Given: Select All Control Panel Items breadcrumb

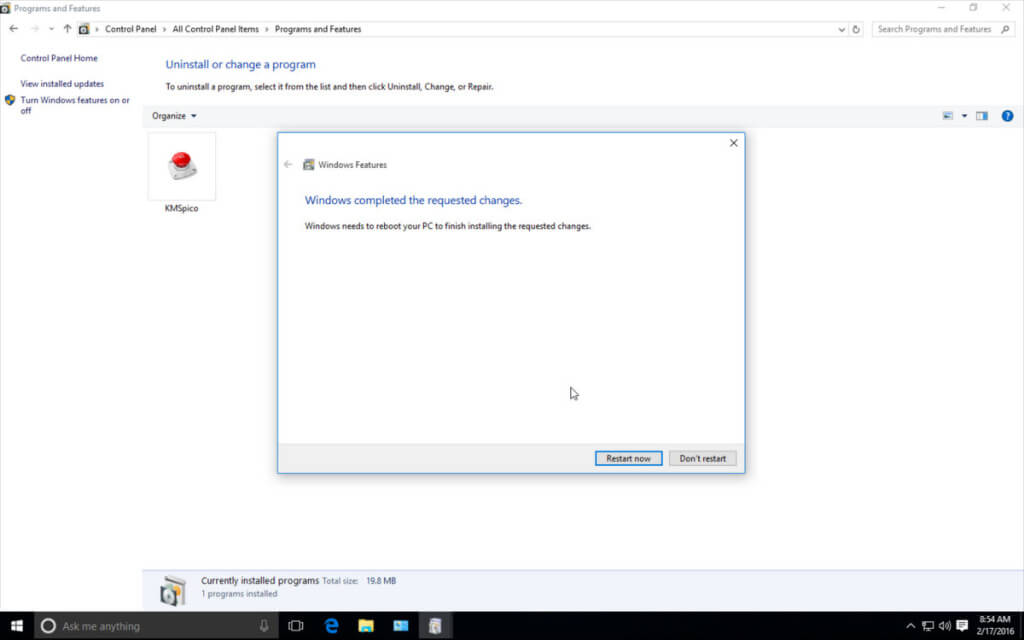Looking at the screenshot, I should pyautogui.click(x=216, y=29).
